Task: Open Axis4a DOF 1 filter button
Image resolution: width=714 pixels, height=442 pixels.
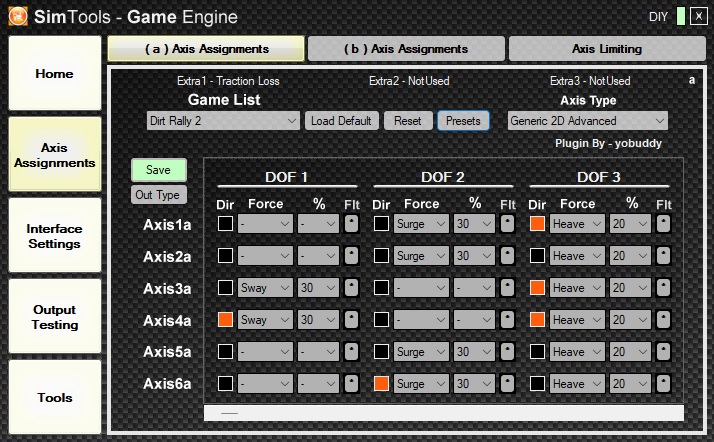Action: [351, 320]
